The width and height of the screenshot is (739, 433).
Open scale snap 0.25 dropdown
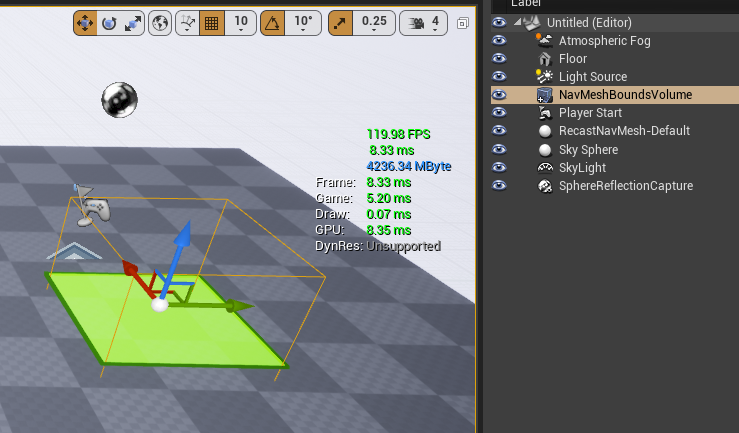coord(374,23)
